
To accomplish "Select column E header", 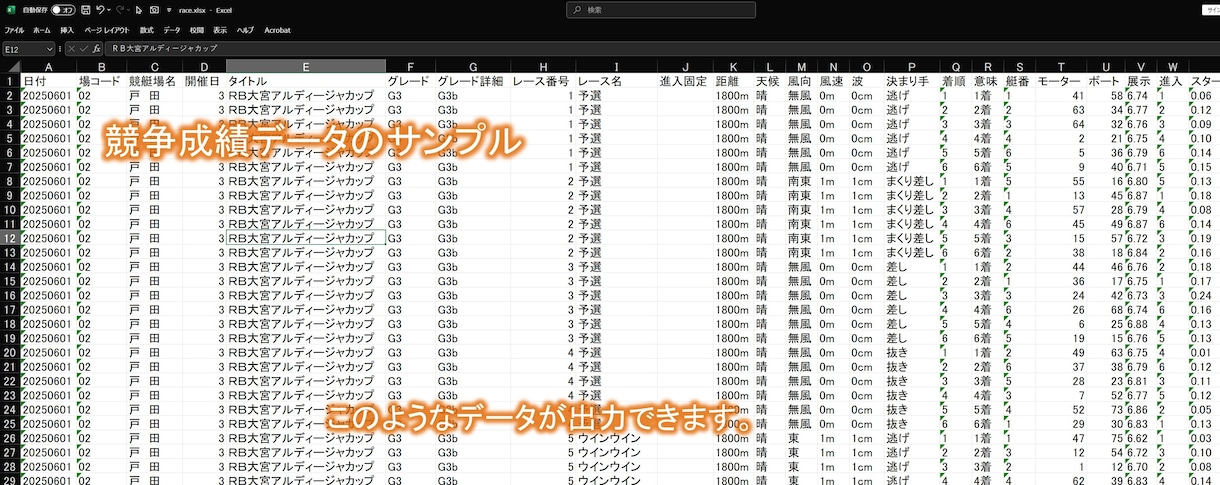I will point(305,66).
